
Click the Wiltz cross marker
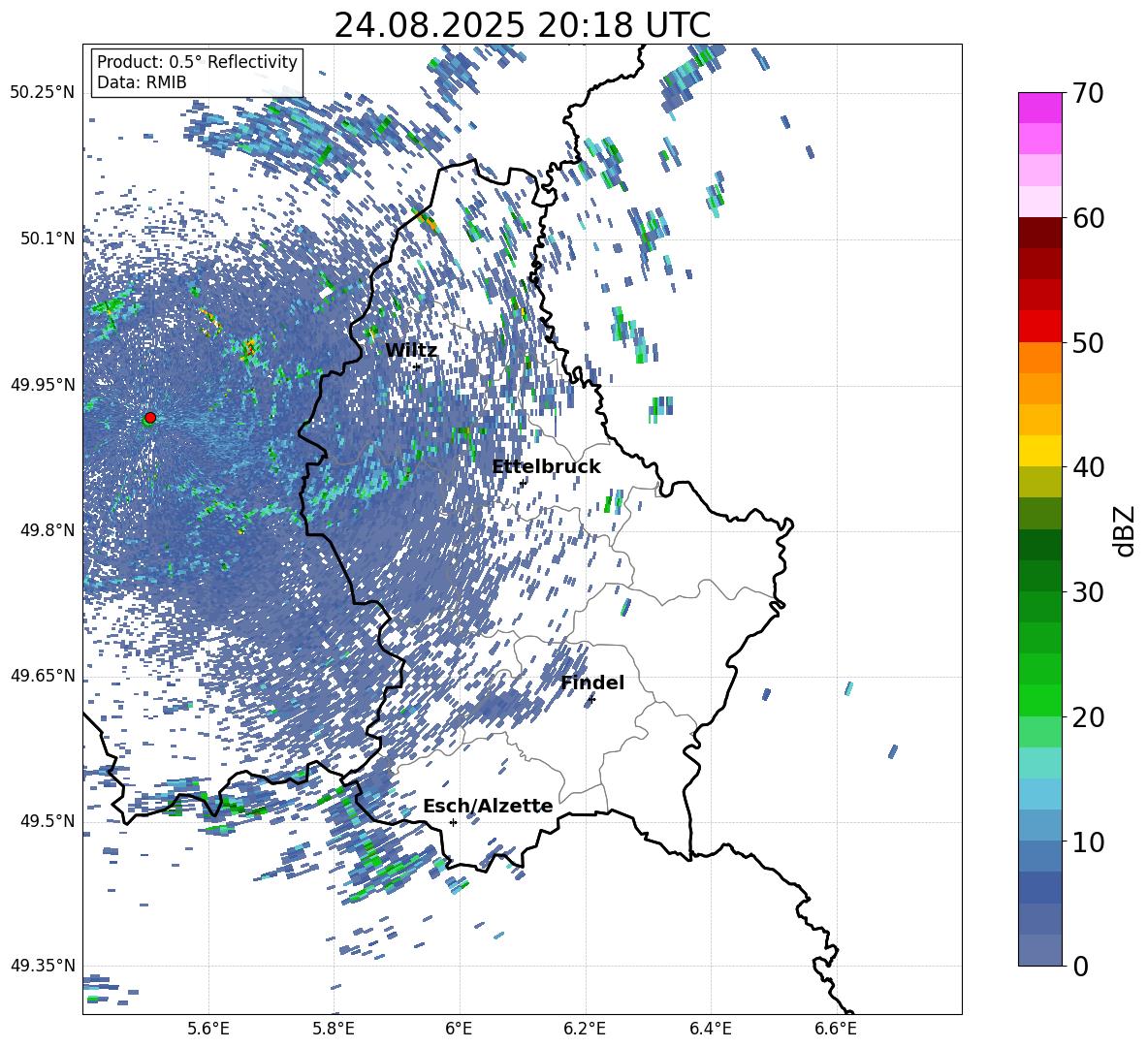click(417, 366)
